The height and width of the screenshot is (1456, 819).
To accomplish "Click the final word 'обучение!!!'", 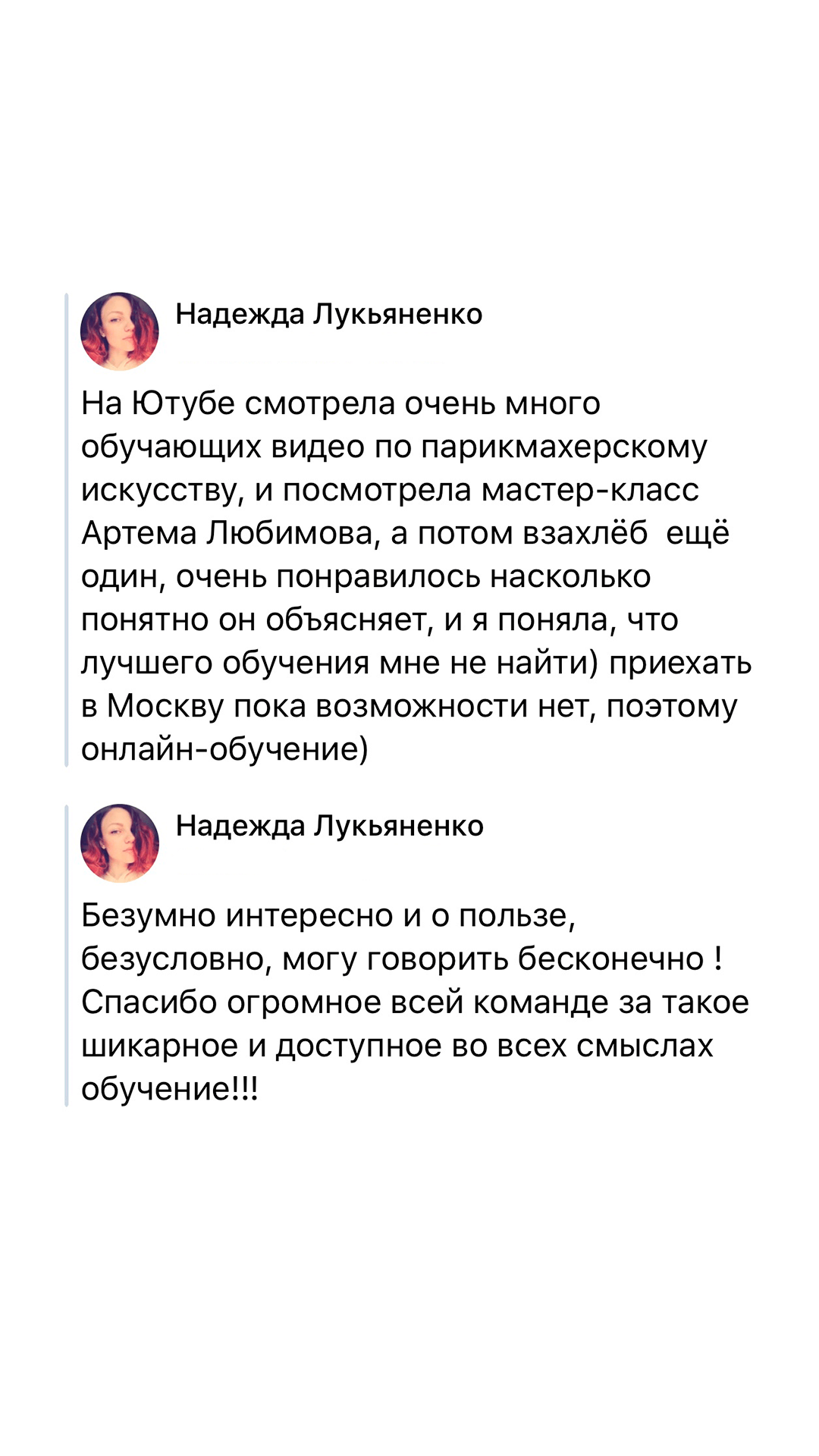I will pos(170,1089).
